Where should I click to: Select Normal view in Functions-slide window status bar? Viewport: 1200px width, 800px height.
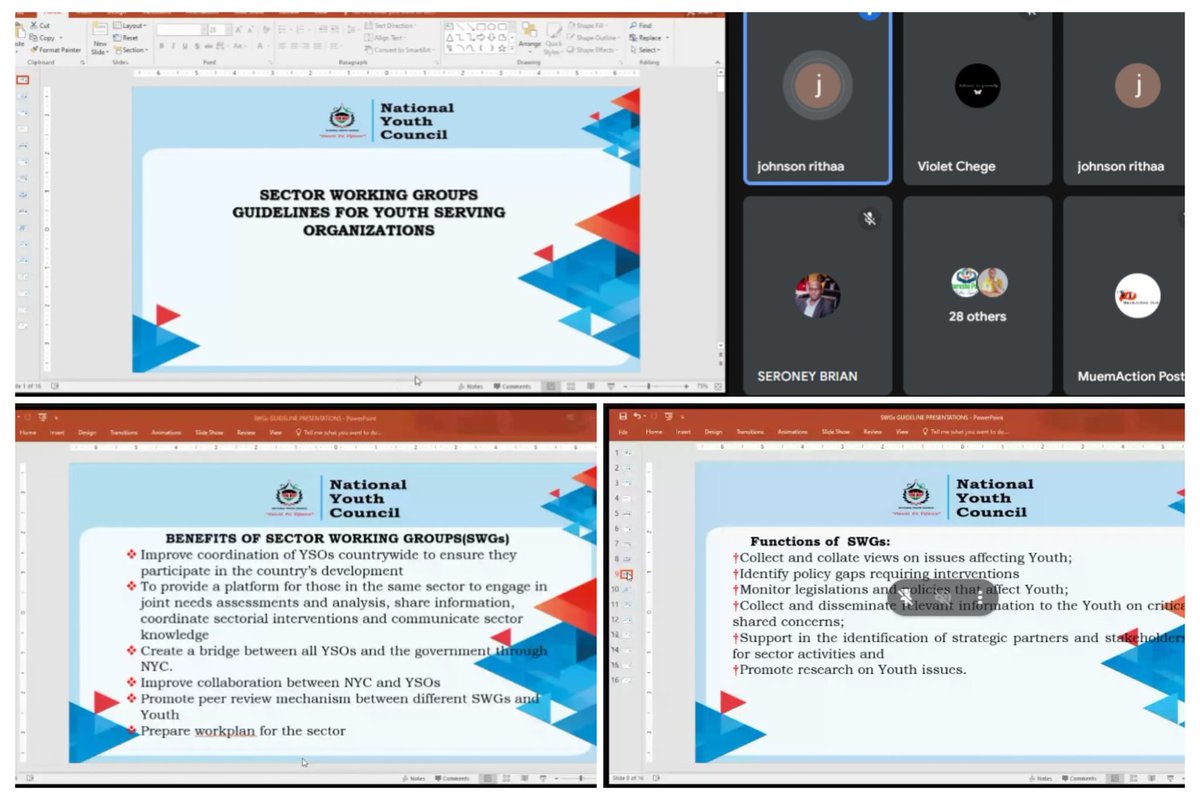pos(1115,777)
